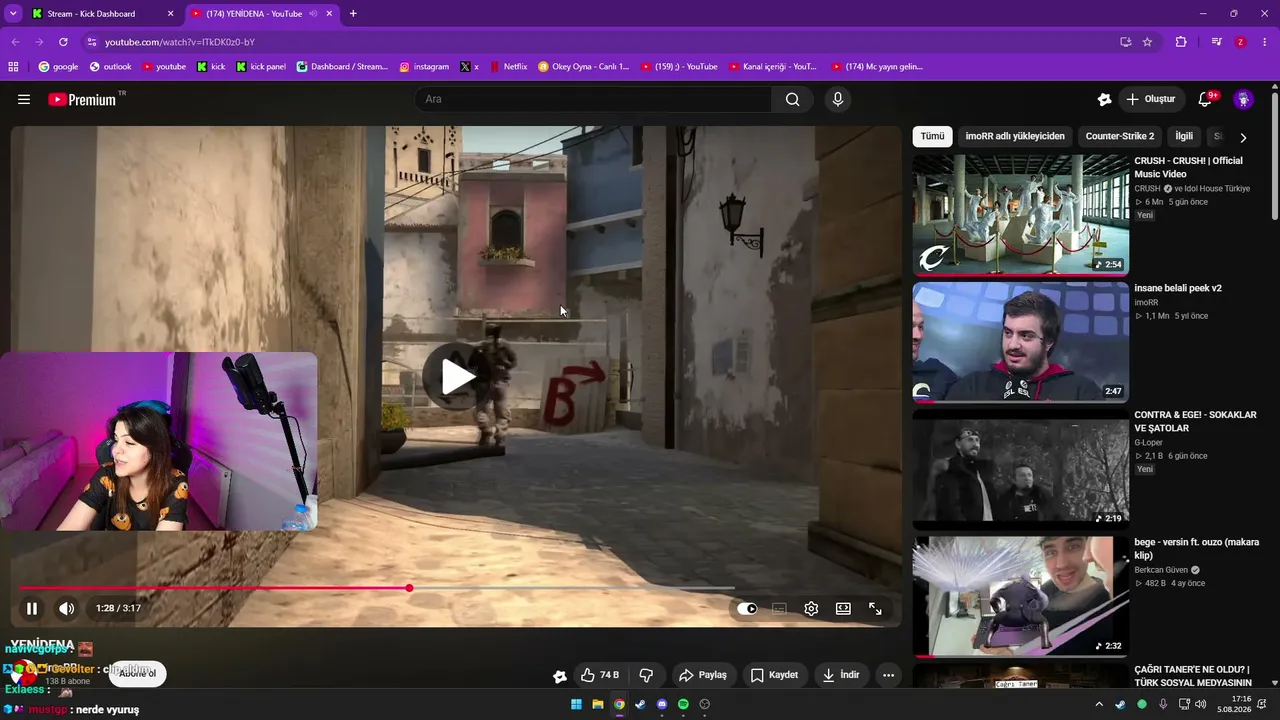This screenshot has height=720, width=1280.
Task: Share the video via Paylaş
Action: pyautogui.click(x=703, y=675)
